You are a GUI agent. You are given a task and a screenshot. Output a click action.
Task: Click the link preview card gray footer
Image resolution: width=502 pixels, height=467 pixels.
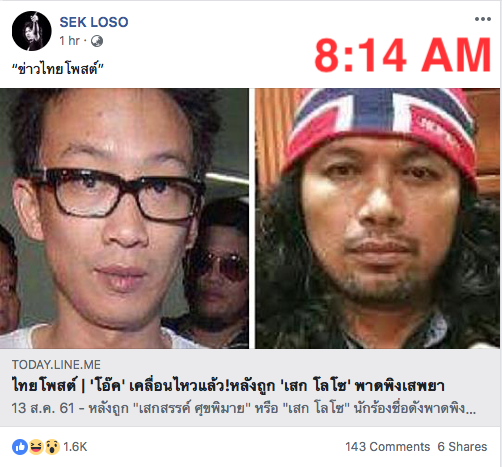(250, 388)
